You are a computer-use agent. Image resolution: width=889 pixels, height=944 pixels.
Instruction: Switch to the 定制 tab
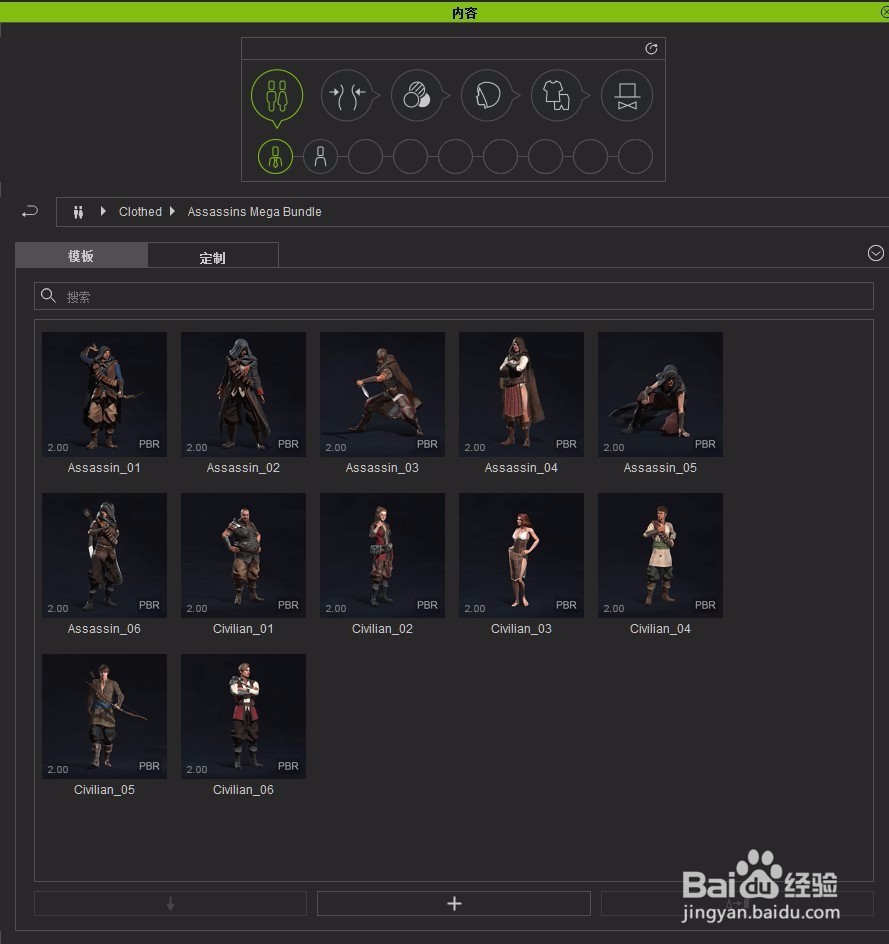(213, 257)
